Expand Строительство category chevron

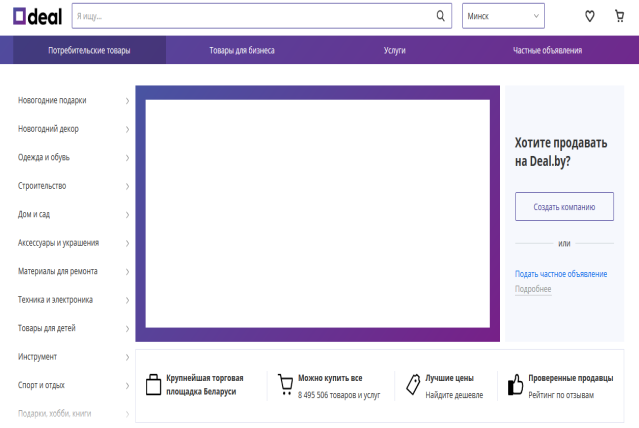(x=127, y=186)
